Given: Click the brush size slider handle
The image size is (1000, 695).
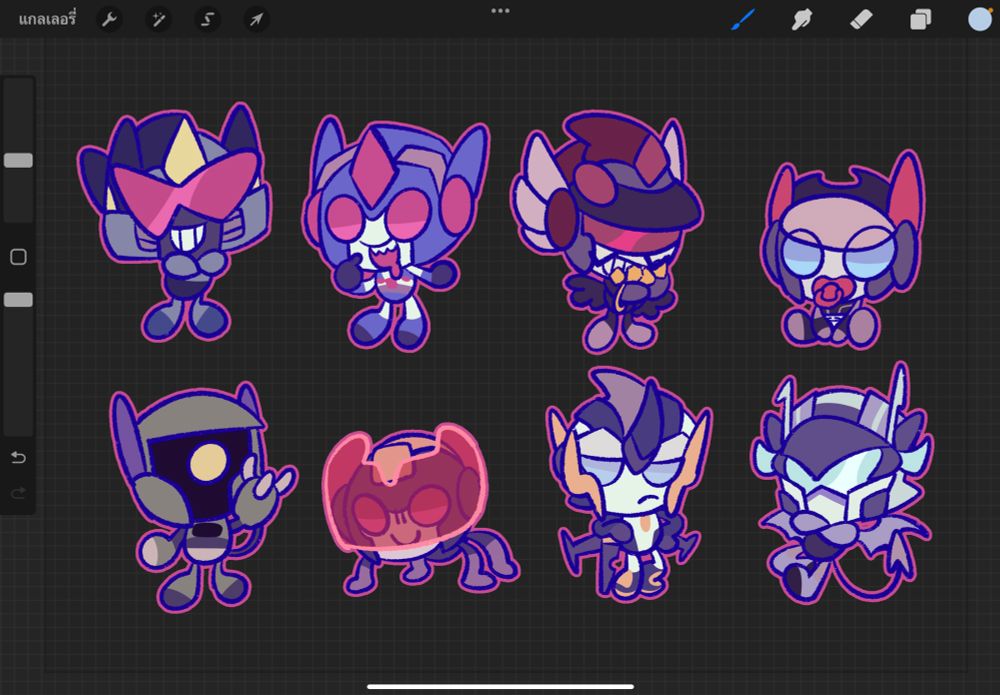Looking at the screenshot, I should pos(18,160).
